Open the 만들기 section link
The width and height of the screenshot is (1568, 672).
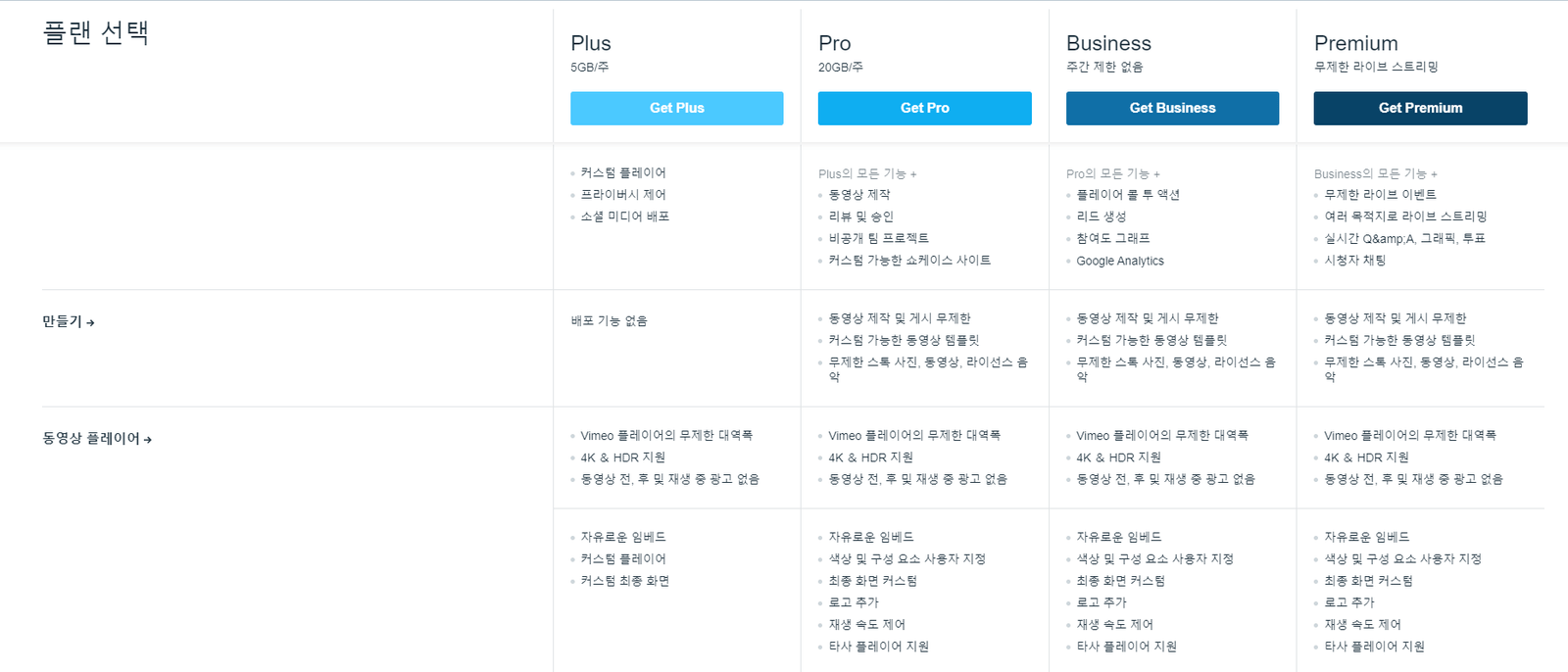coord(68,321)
